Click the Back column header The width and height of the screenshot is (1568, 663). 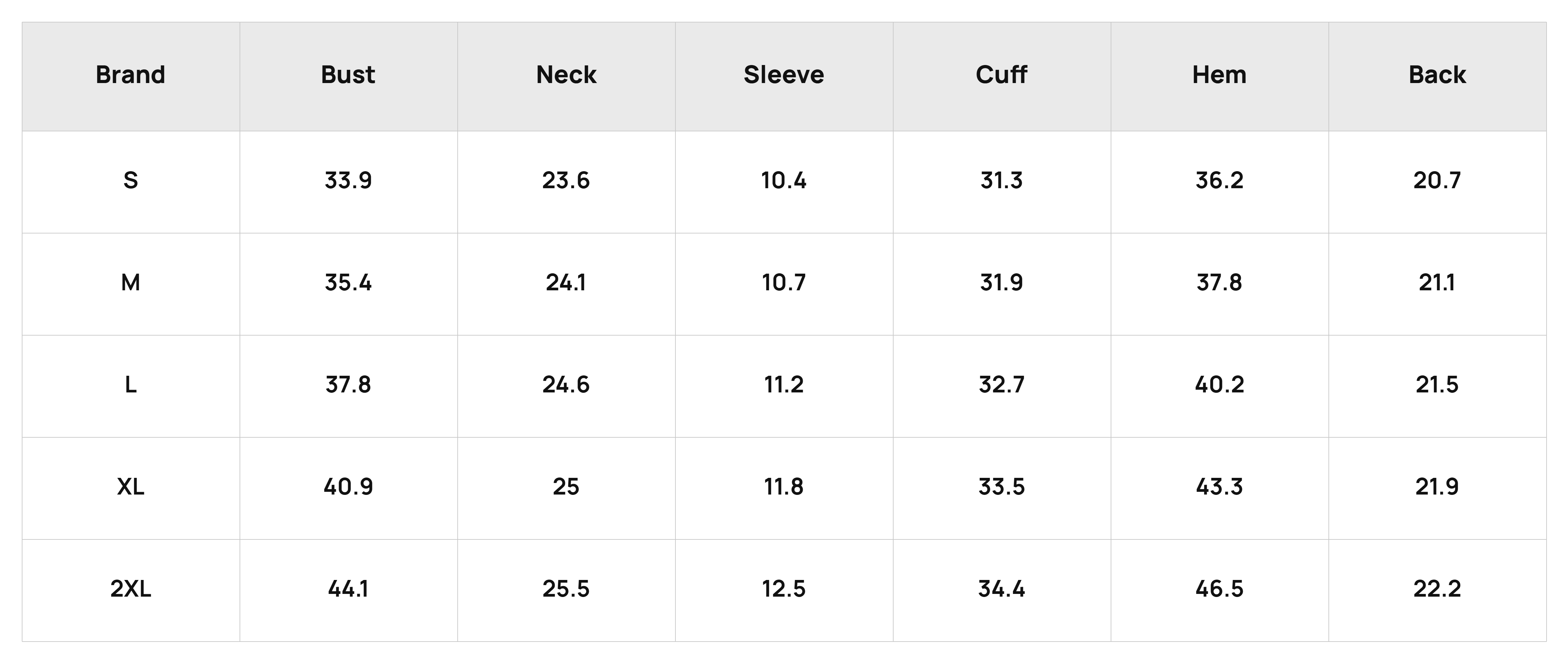coord(1437,75)
